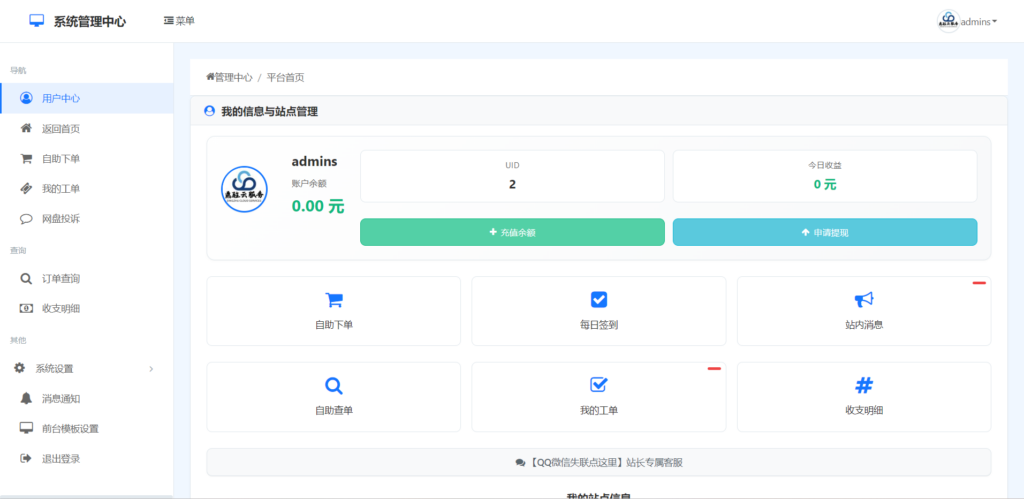Toggle the 菜单 sidebar collapse button
Image resolution: width=1024 pixels, height=499 pixels.
(x=179, y=21)
